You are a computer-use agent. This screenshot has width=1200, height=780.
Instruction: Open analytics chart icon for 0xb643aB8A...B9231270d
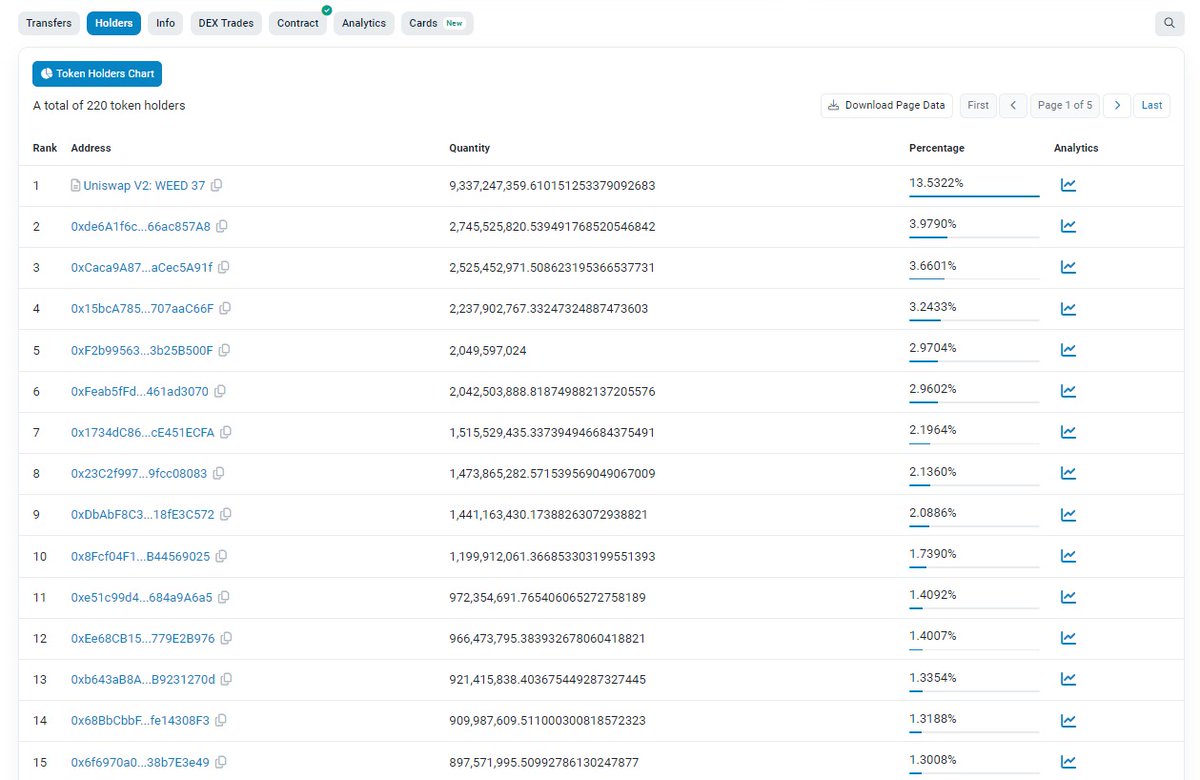[1068, 679]
